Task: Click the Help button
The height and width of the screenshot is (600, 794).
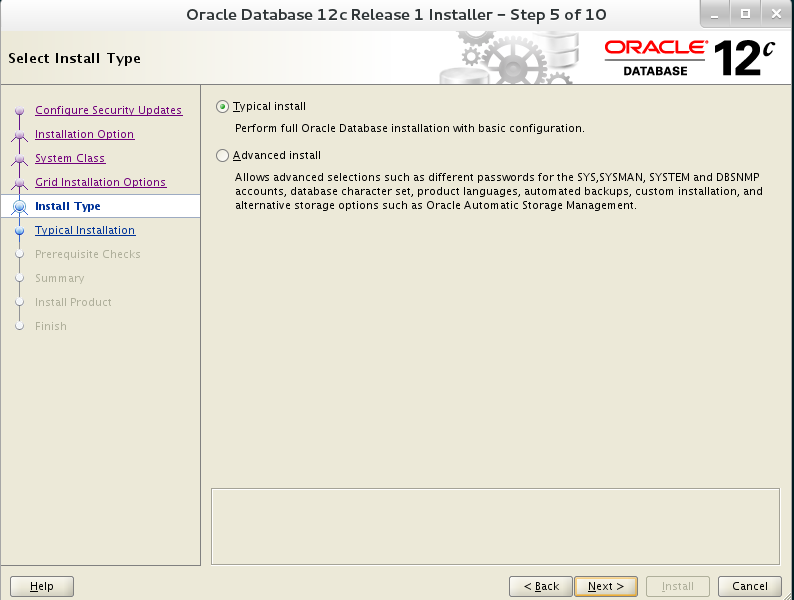Action: point(42,586)
